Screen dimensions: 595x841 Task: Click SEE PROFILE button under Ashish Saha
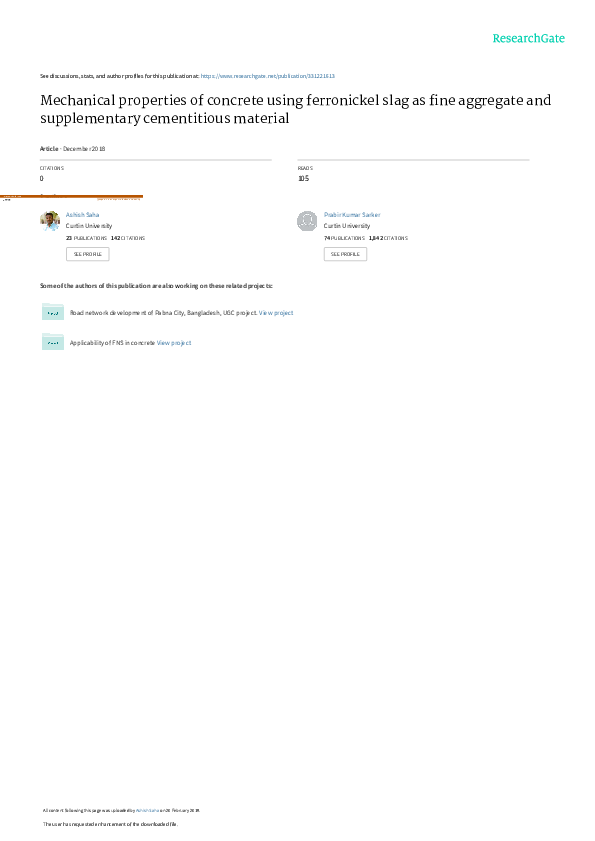87,254
